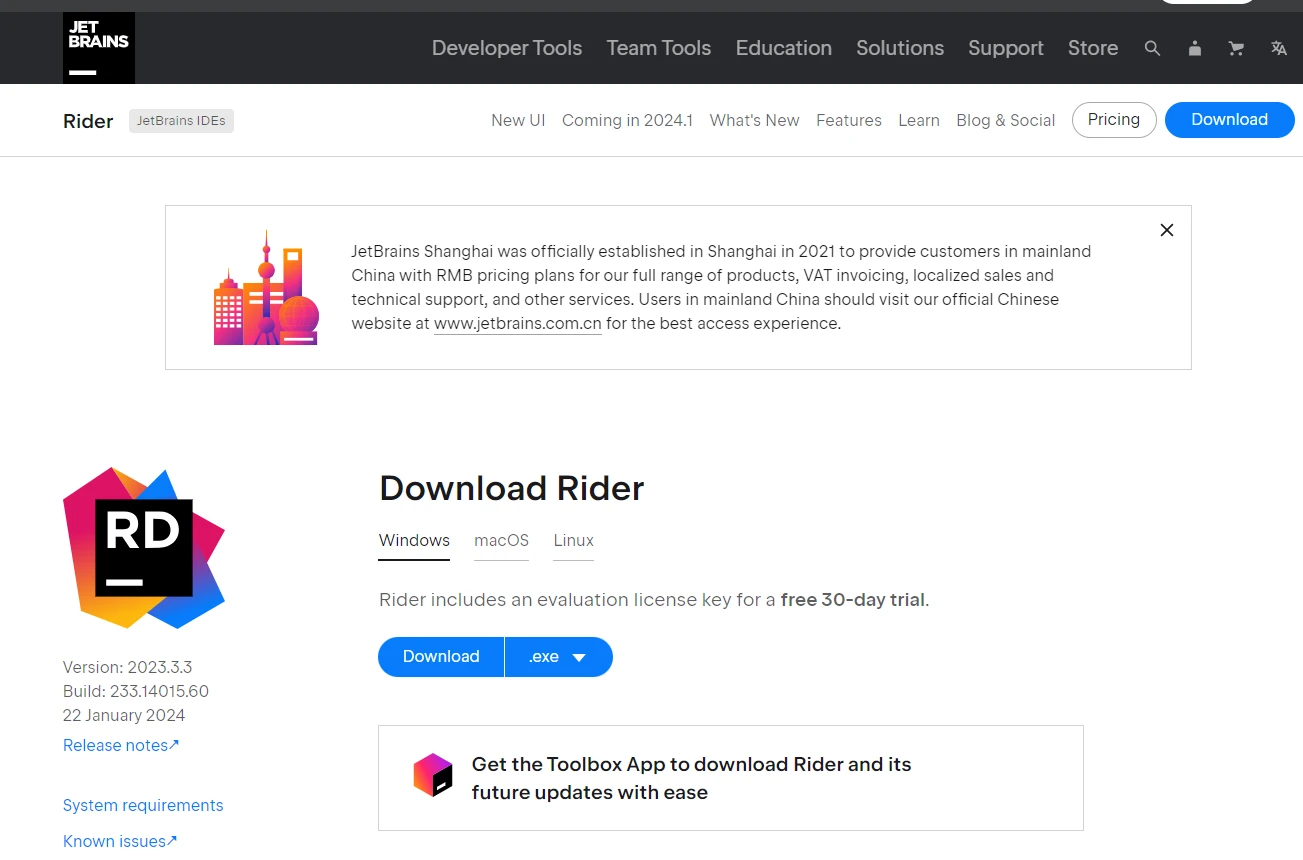Screen dimensions: 1303x860
Task: Open the Store menu
Action: coord(1093,48)
